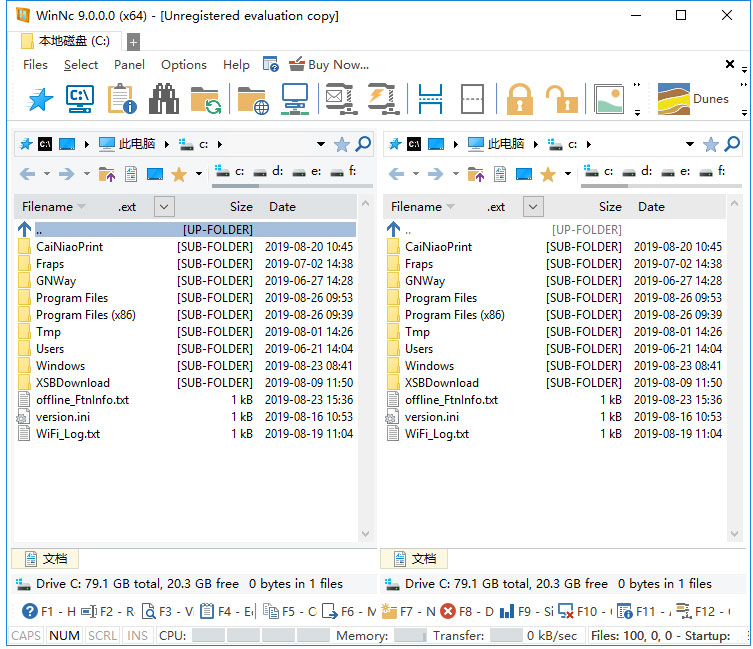Viewport: 753px width, 649px height.
Task: Click the folder synchronize icon
Action: [x=205, y=99]
